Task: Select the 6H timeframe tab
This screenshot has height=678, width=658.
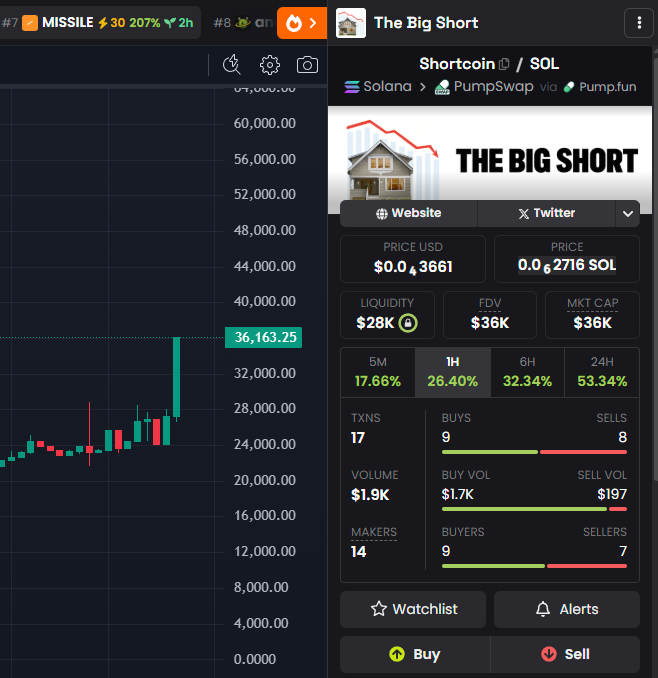Action: point(527,372)
